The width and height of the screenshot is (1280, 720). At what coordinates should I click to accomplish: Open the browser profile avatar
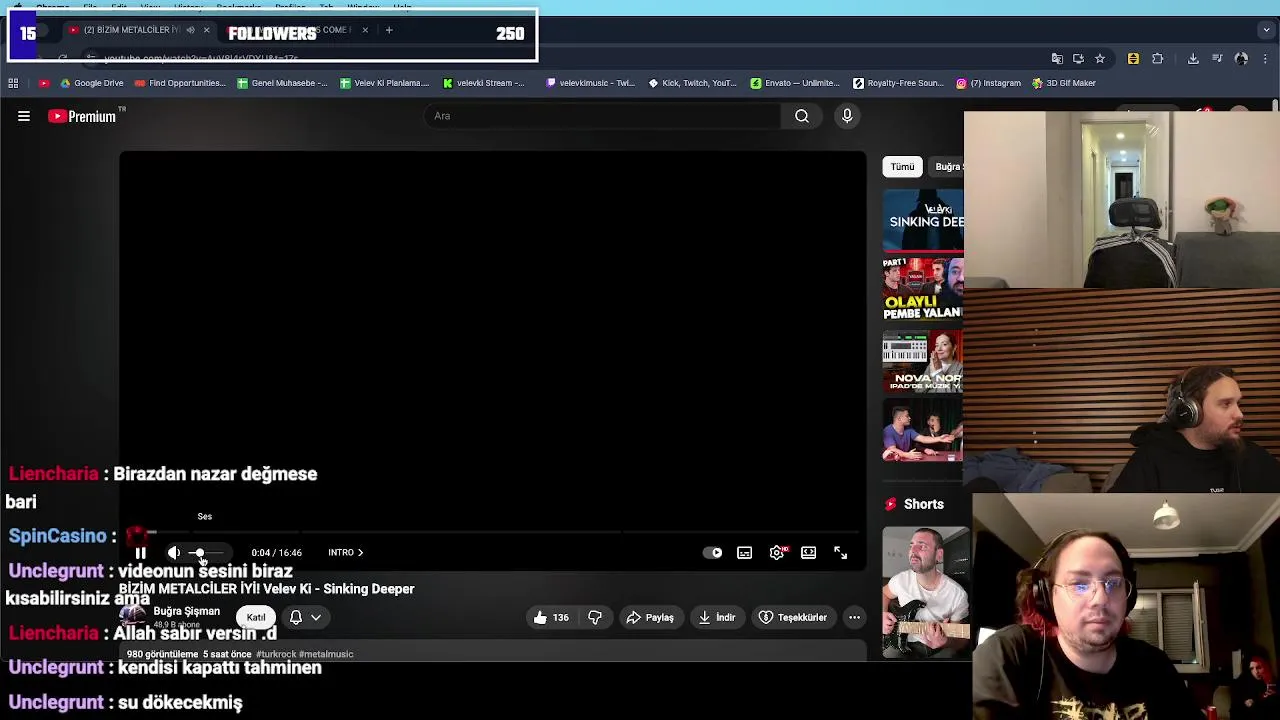(x=1241, y=59)
